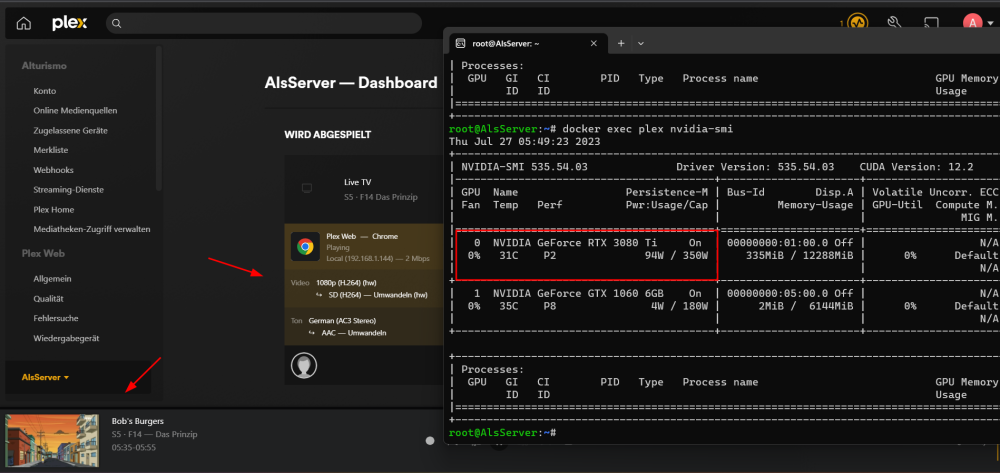Open Streaming-Dienste settings
The image size is (1000, 473).
(x=68, y=190)
